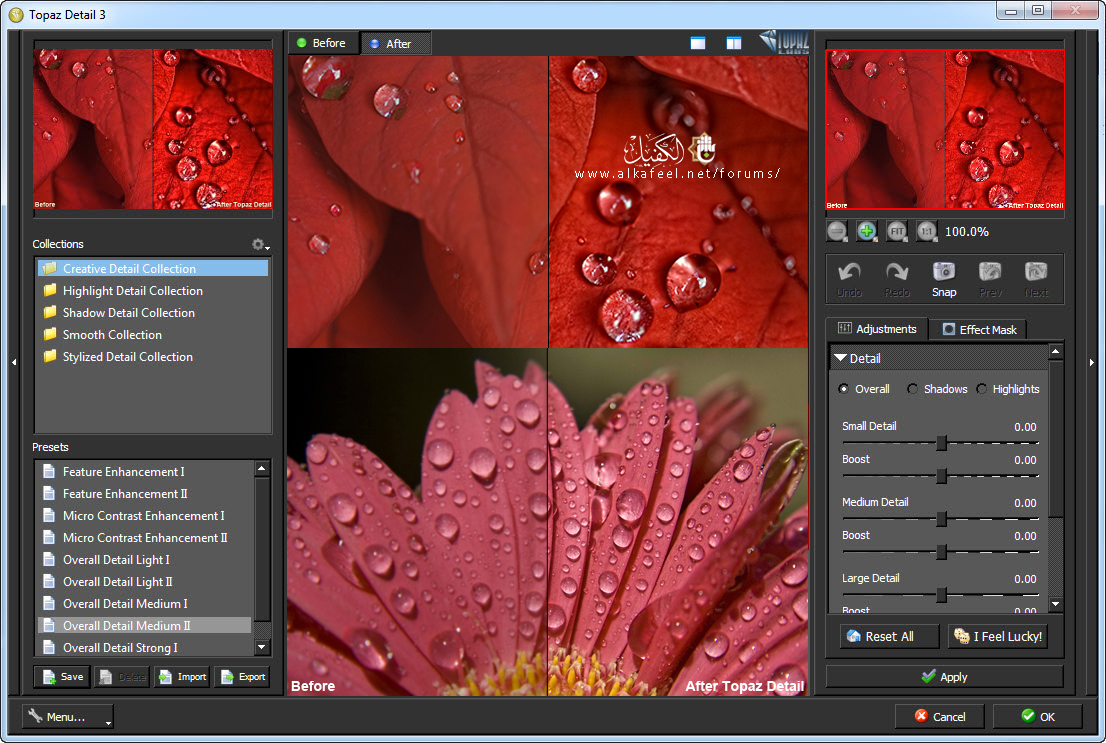Viewport: 1106px width, 743px height.
Task: Select the Shadows radio button
Action: tap(912, 389)
